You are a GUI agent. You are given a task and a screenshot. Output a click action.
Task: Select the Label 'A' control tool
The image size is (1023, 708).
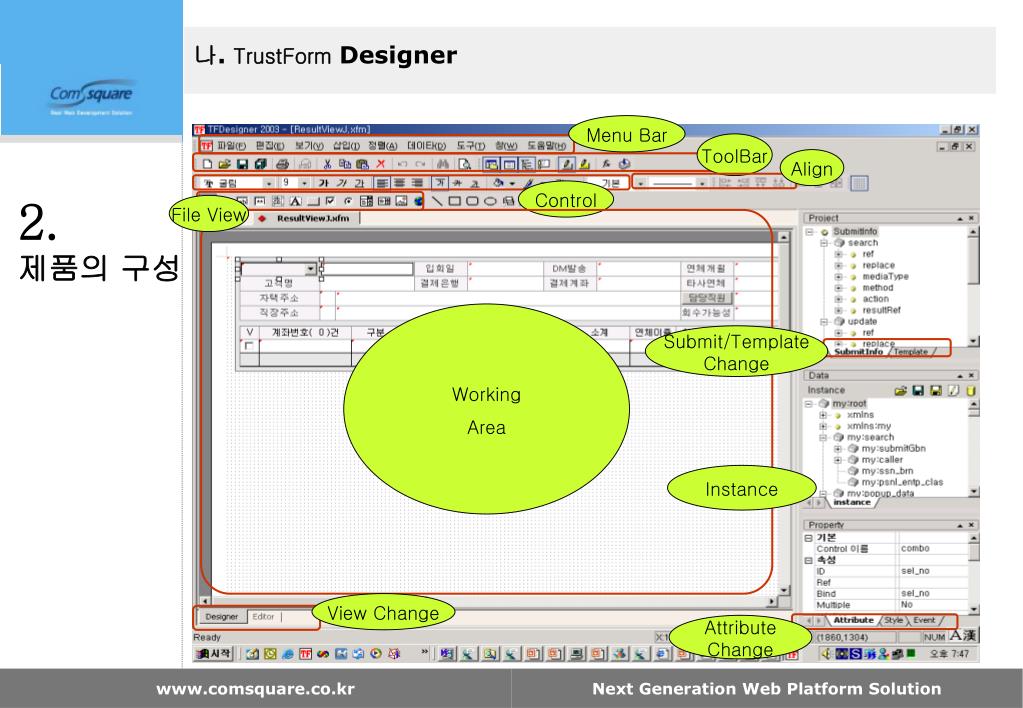pyautogui.click(x=296, y=201)
